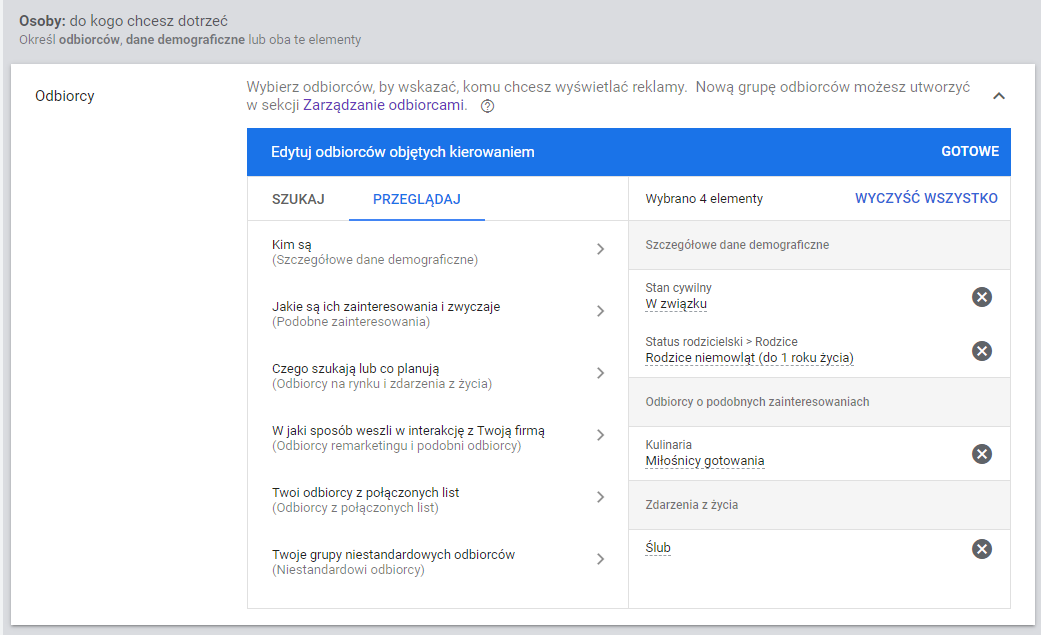
Task: Collapse the Odbiorcy panel with the caret
Action: (998, 94)
